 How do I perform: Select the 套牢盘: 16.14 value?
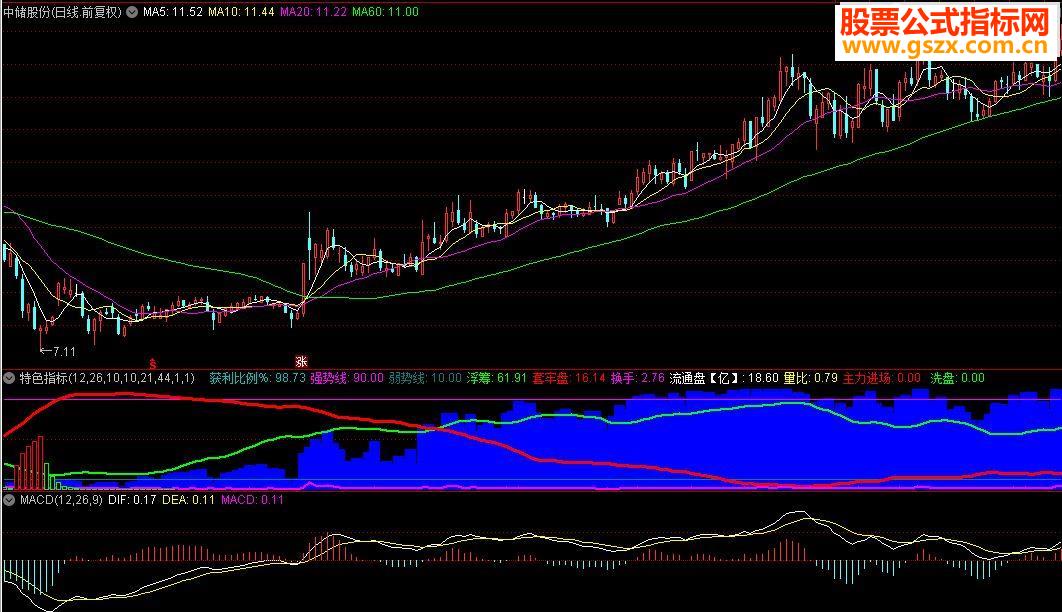pos(569,378)
